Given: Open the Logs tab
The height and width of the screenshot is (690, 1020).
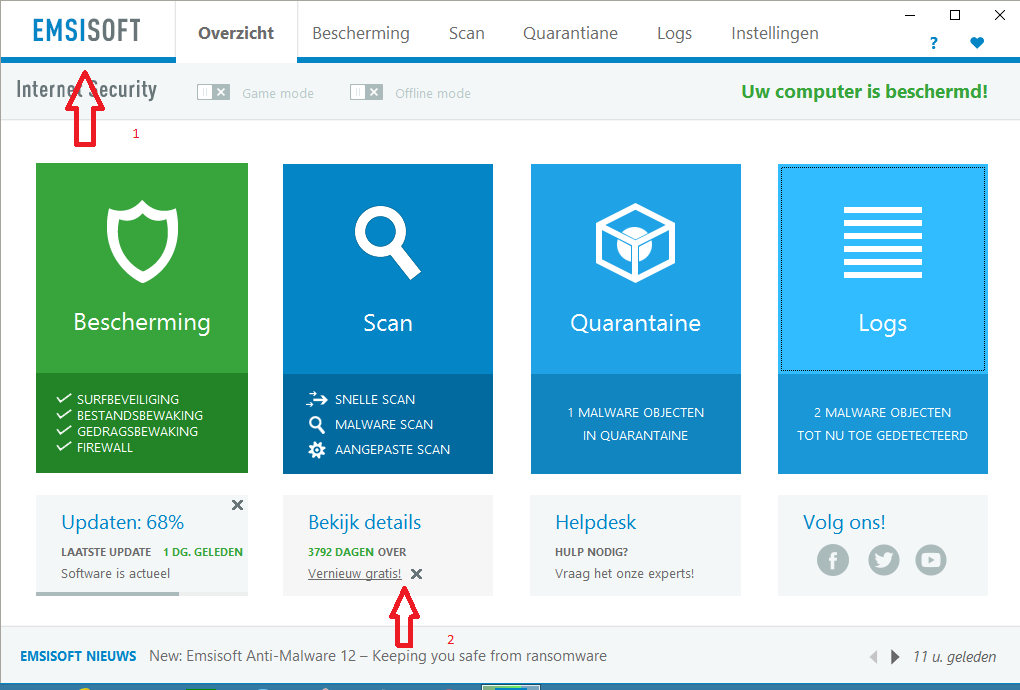Looking at the screenshot, I should pos(675,33).
